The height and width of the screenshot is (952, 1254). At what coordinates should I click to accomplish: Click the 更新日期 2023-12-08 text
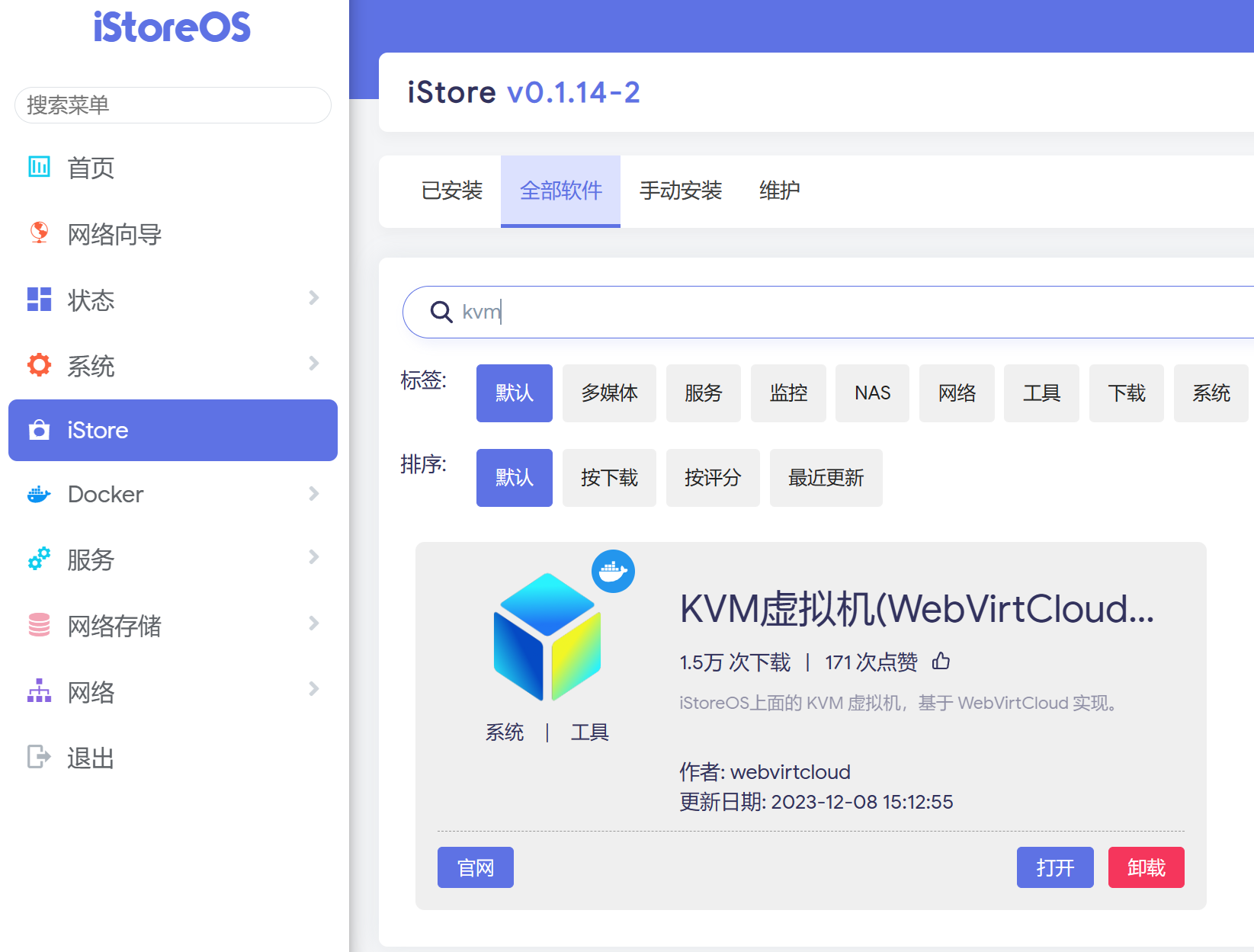(816, 802)
